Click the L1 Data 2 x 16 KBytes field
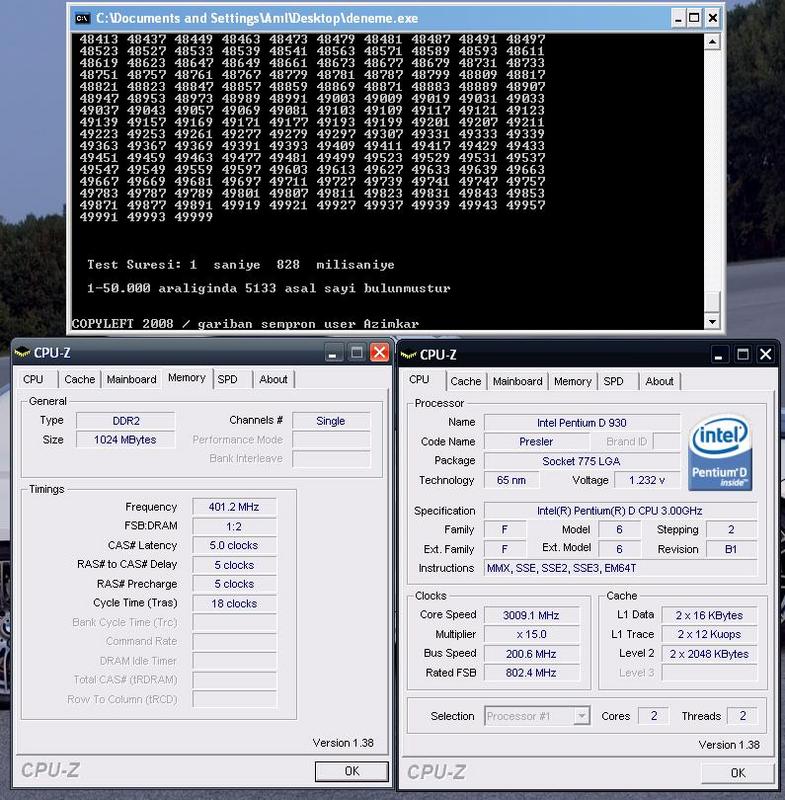Viewport: 785px width, 800px height. pyautogui.click(x=710, y=615)
